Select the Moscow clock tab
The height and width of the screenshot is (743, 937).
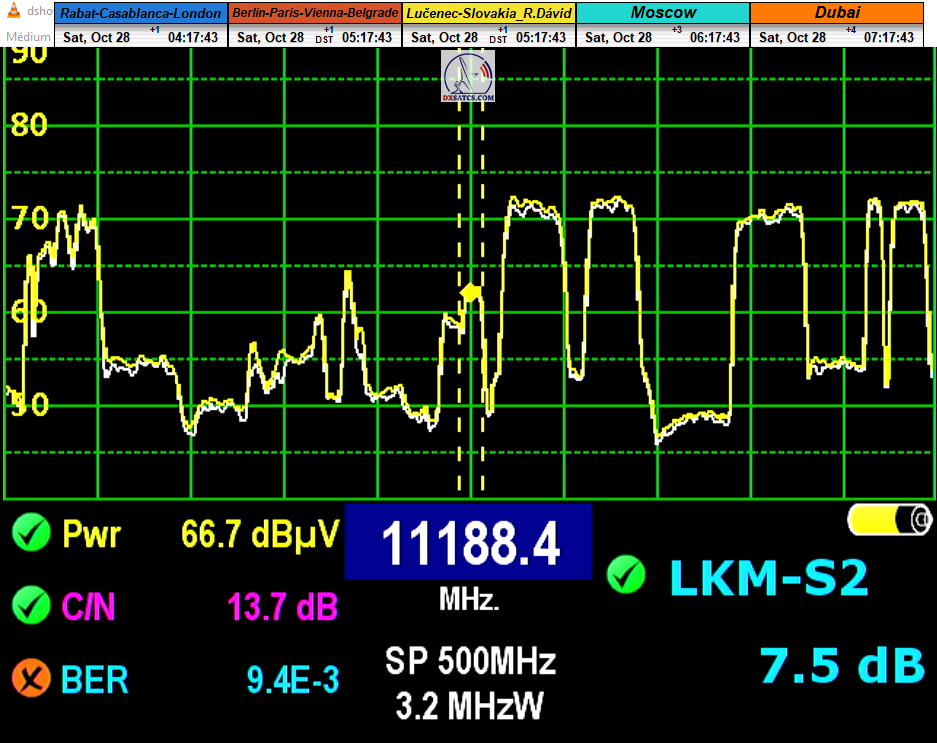coord(663,14)
